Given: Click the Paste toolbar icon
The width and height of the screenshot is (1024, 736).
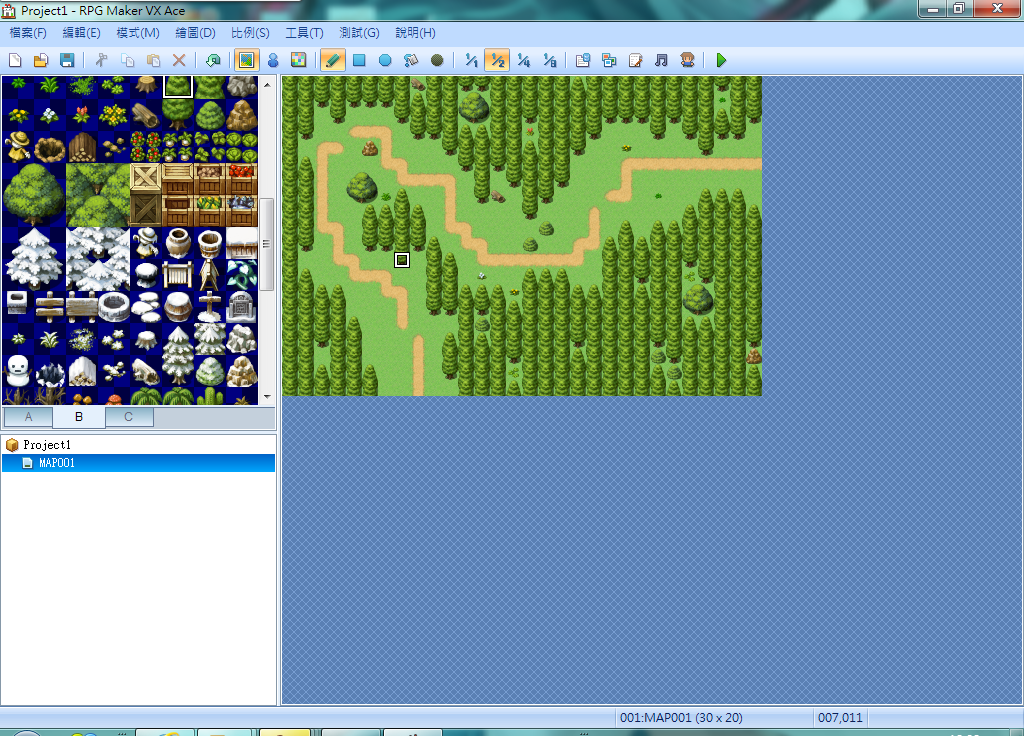Looking at the screenshot, I should [153, 61].
